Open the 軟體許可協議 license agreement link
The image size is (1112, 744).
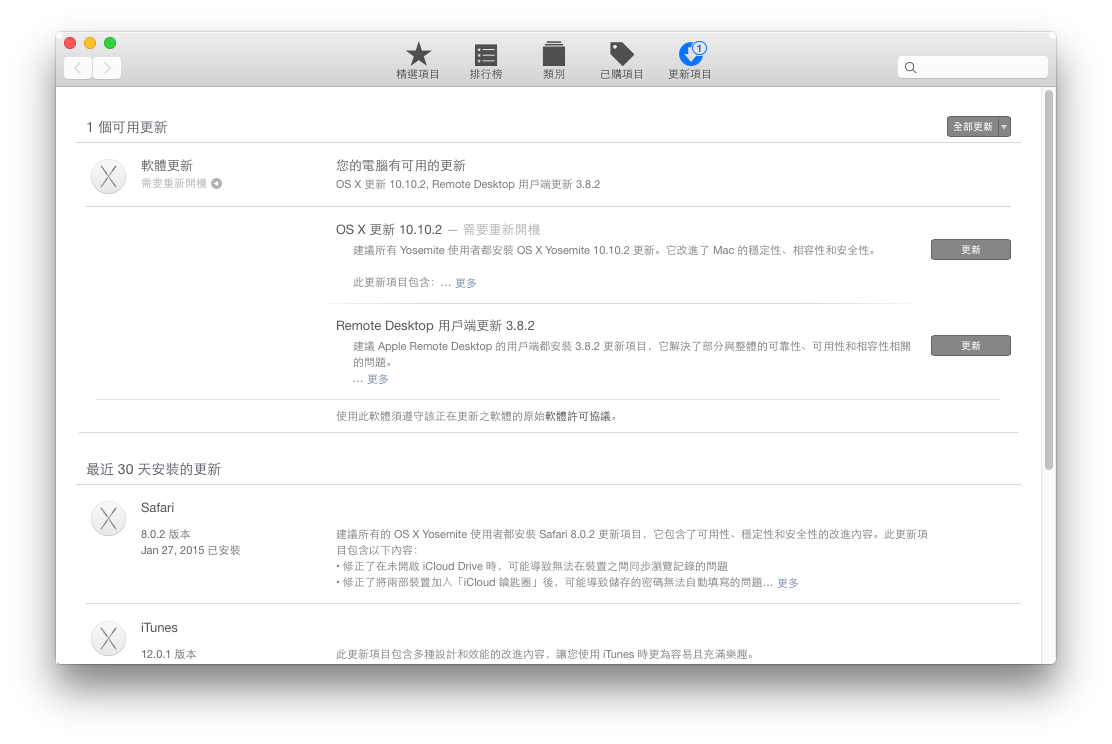(x=578, y=416)
